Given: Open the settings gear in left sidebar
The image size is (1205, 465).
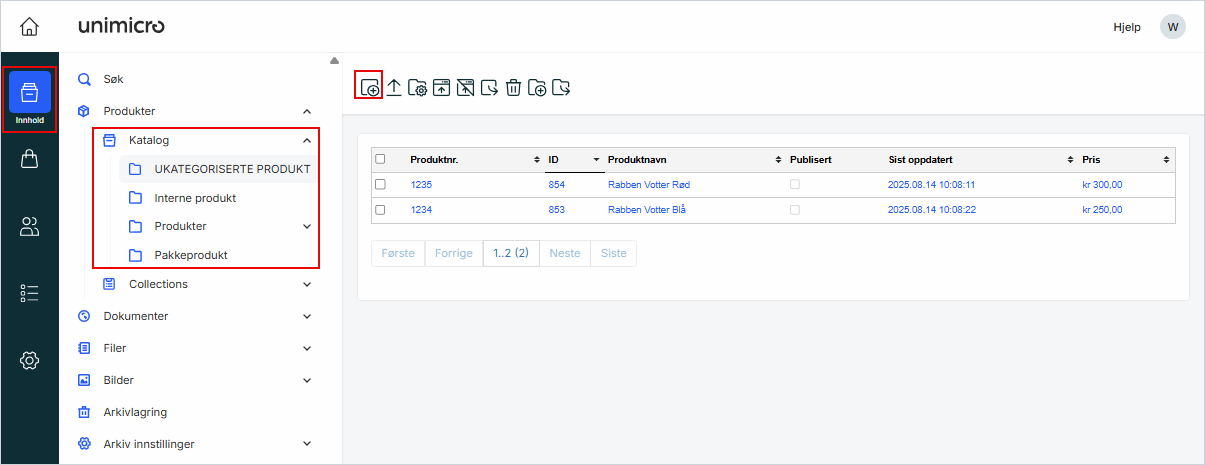Looking at the screenshot, I should pyautogui.click(x=29, y=360).
